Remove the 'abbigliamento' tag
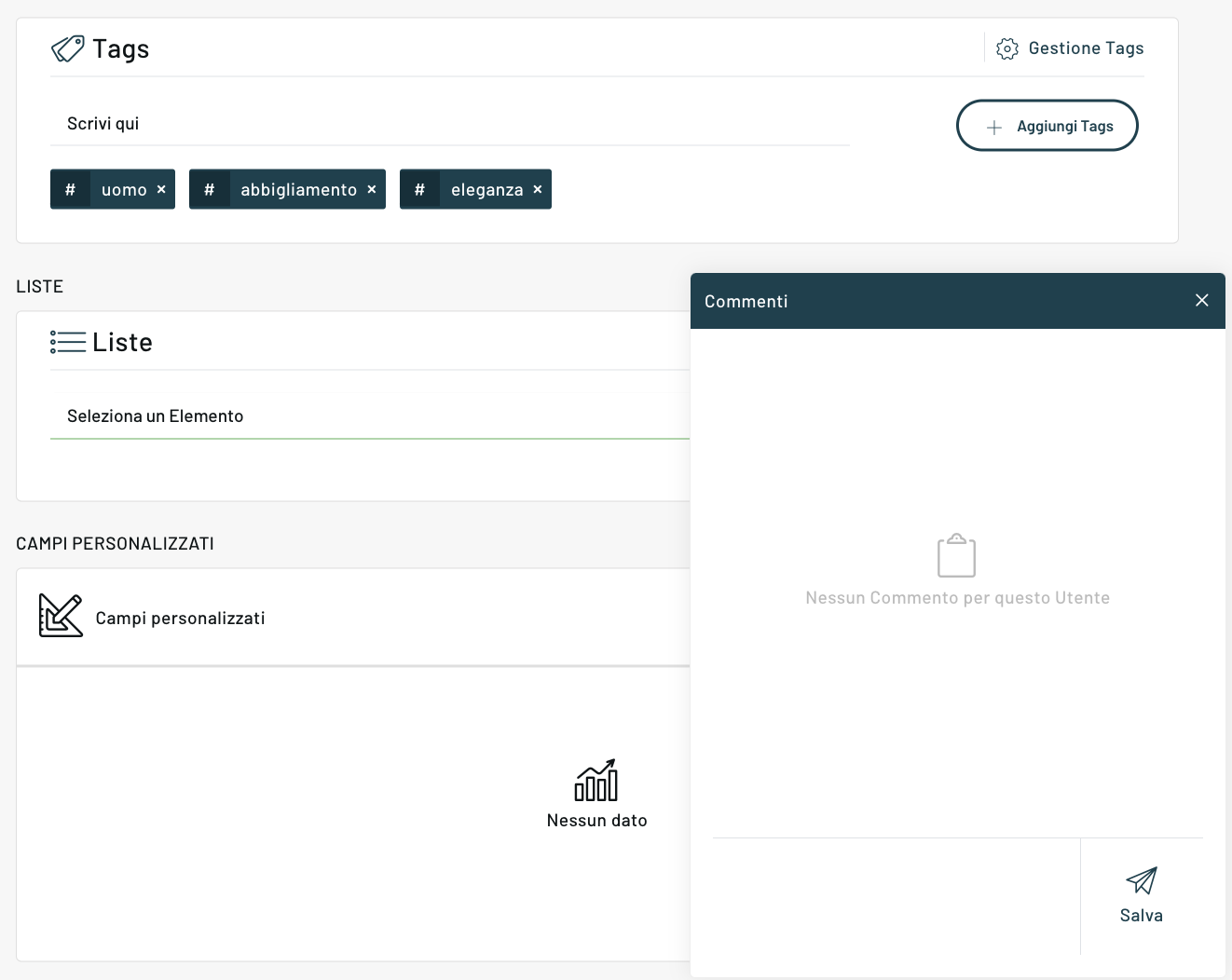 tap(372, 189)
